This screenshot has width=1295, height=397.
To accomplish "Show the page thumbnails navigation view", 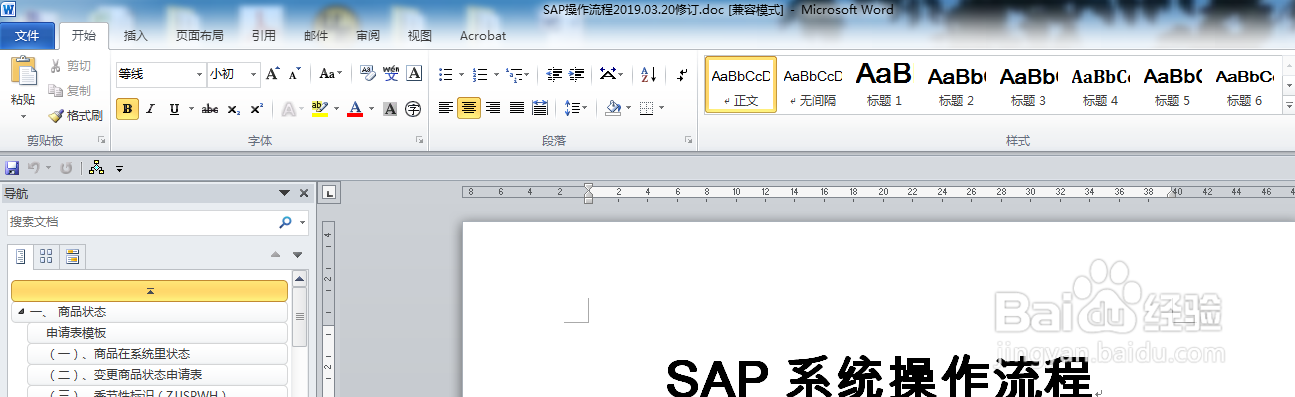I will (46, 257).
